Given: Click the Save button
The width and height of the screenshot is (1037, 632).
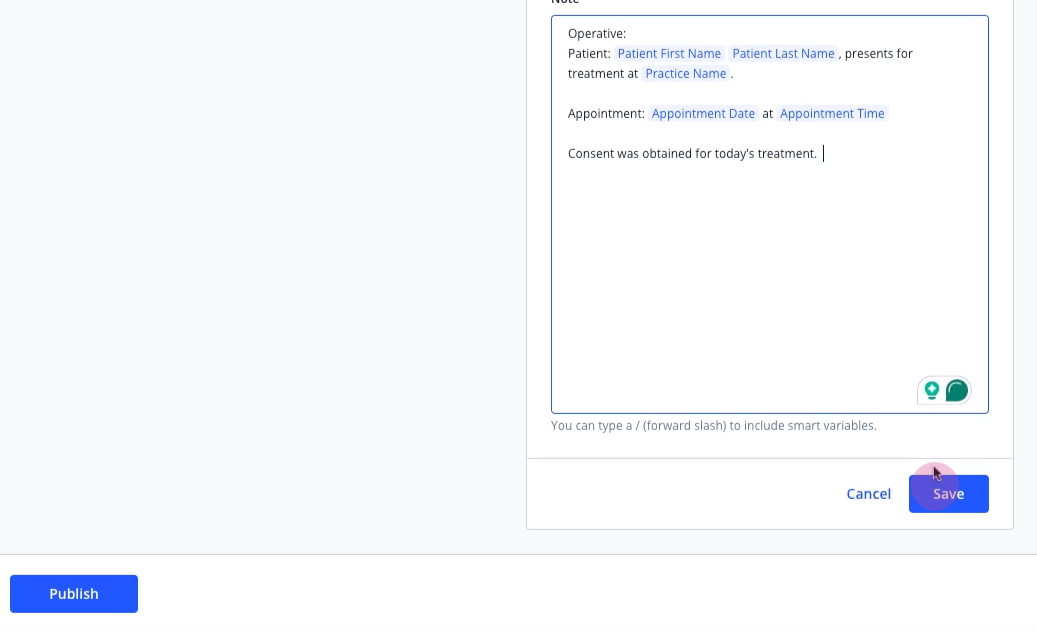Looking at the screenshot, I should pos(948,494).
